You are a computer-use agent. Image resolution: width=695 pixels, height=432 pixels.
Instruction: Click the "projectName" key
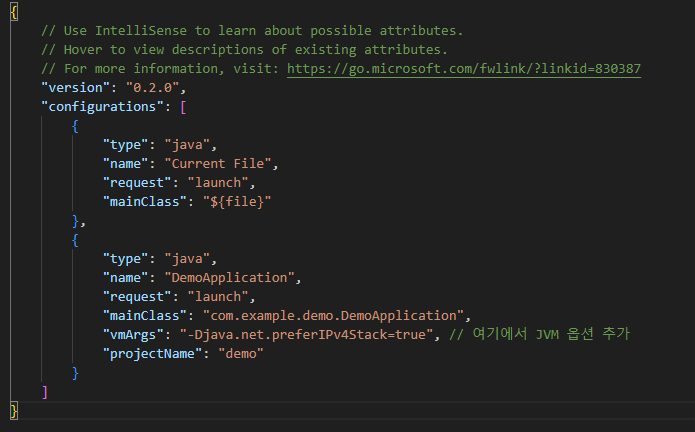point(152,354)
